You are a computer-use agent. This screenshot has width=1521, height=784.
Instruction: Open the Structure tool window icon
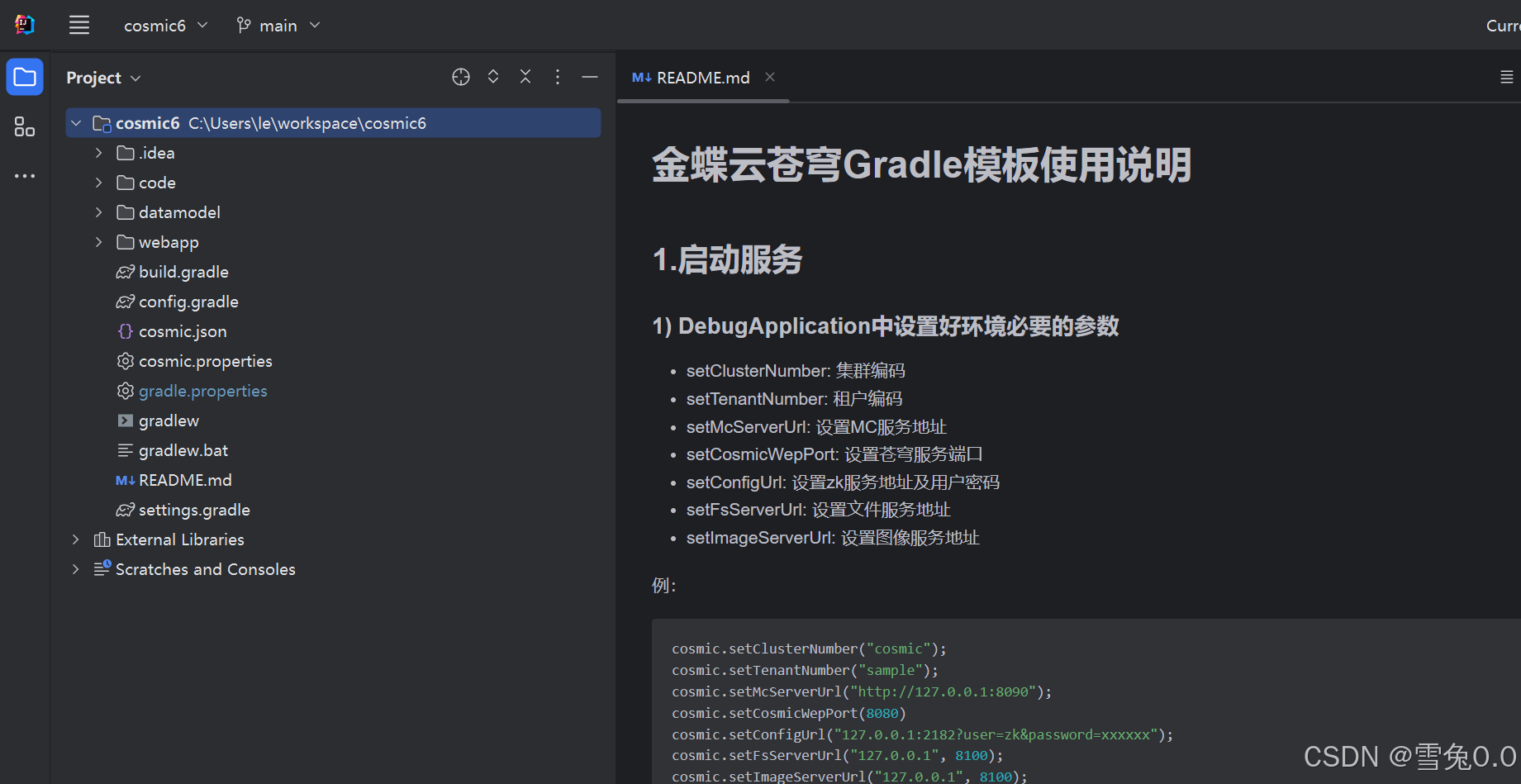tap(25, 126)
